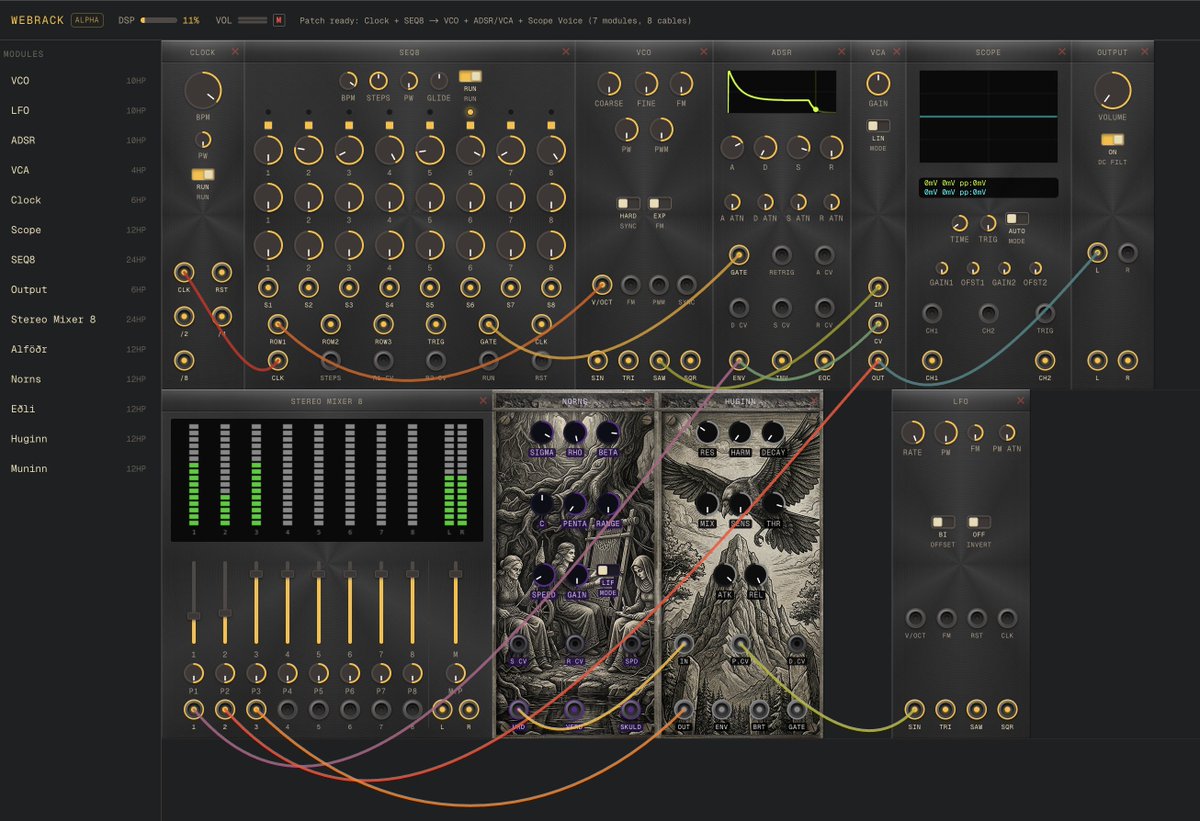Click the ADSR envelope curve display
The width and height of the screenshot is (1200, 821).
[x=782, y=91]
